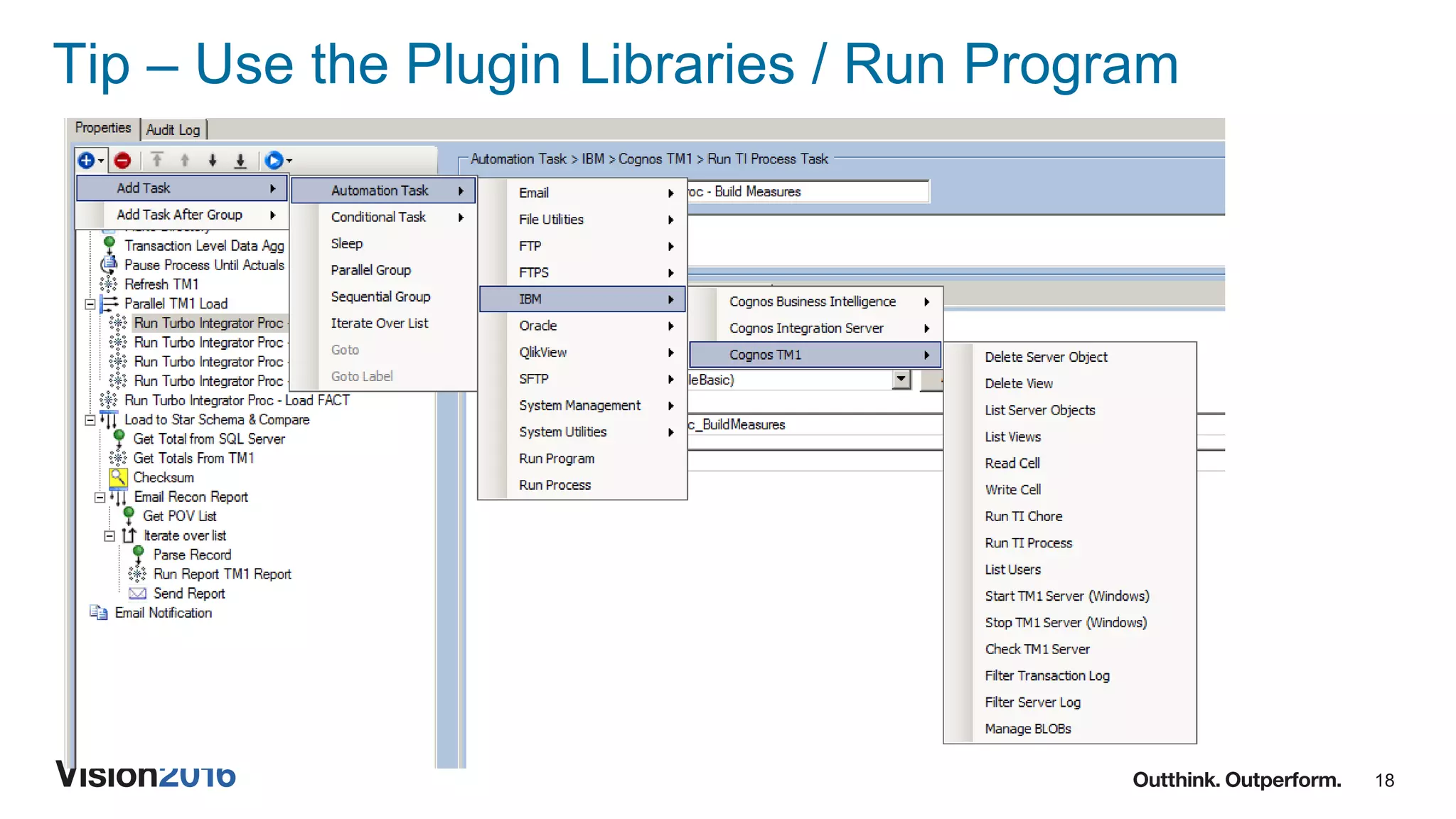
Task: Open the Conditional Task submenu
Action: tap(383, 217)
